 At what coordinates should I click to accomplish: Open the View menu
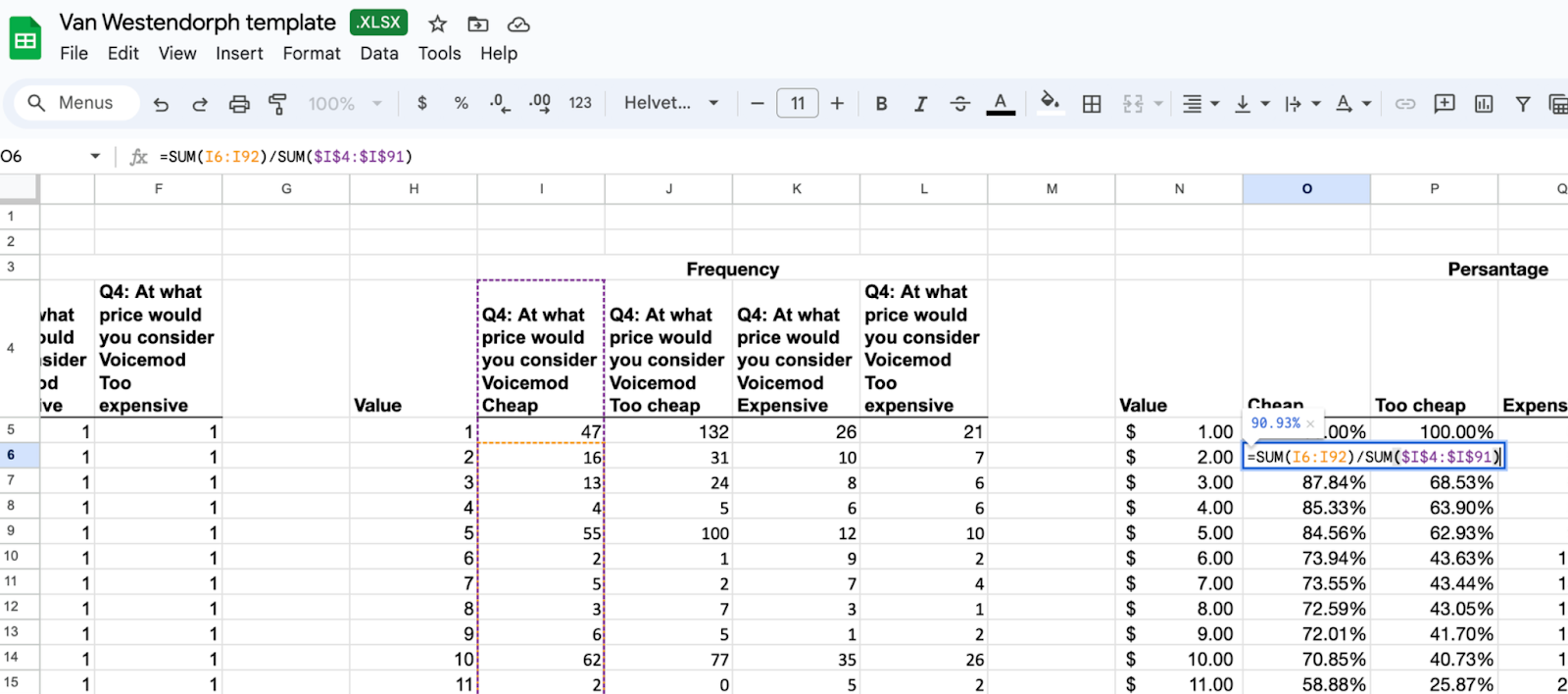click(x=177, y=53)
